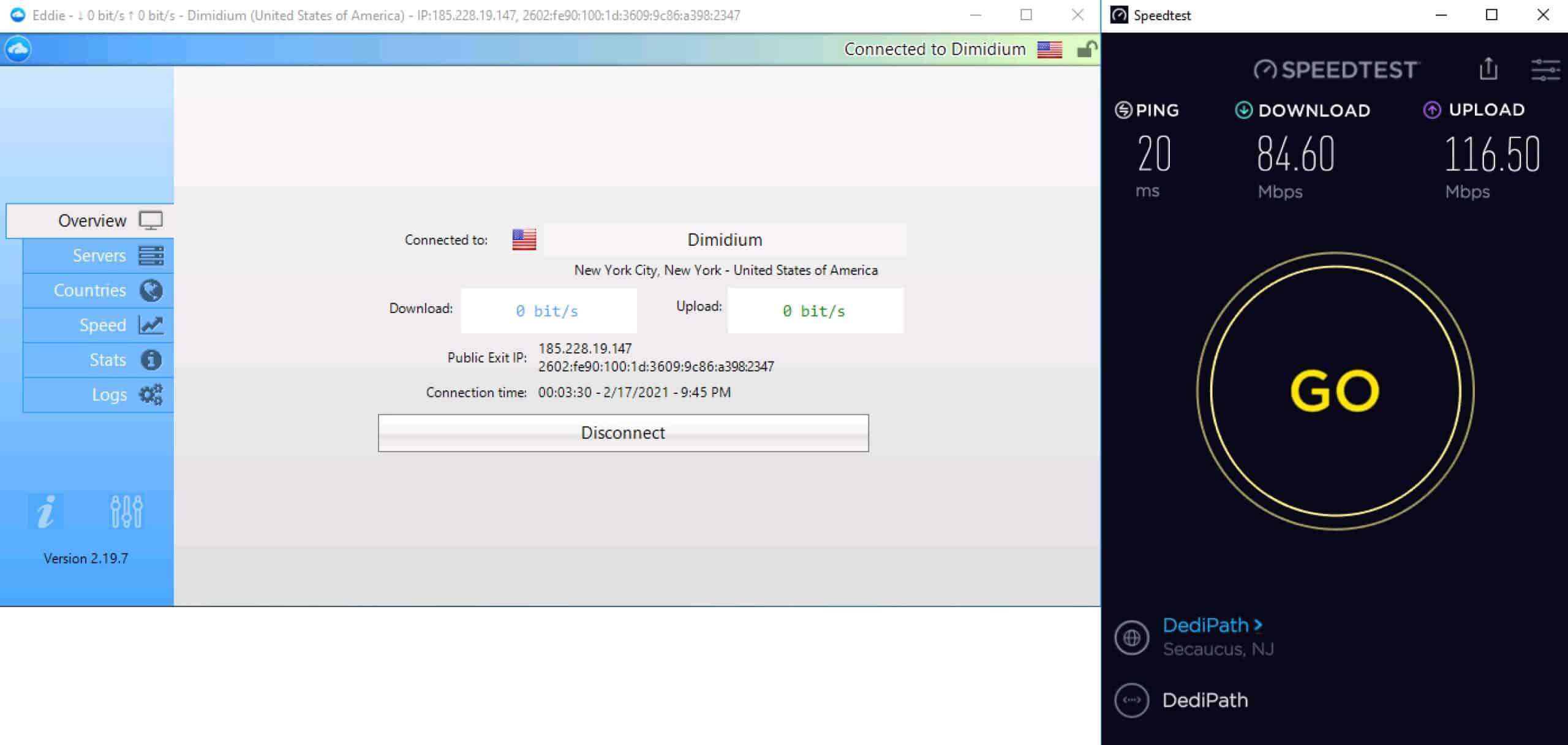
Task: Click the Upload 0 bit/s box
Action: point(815,311)
